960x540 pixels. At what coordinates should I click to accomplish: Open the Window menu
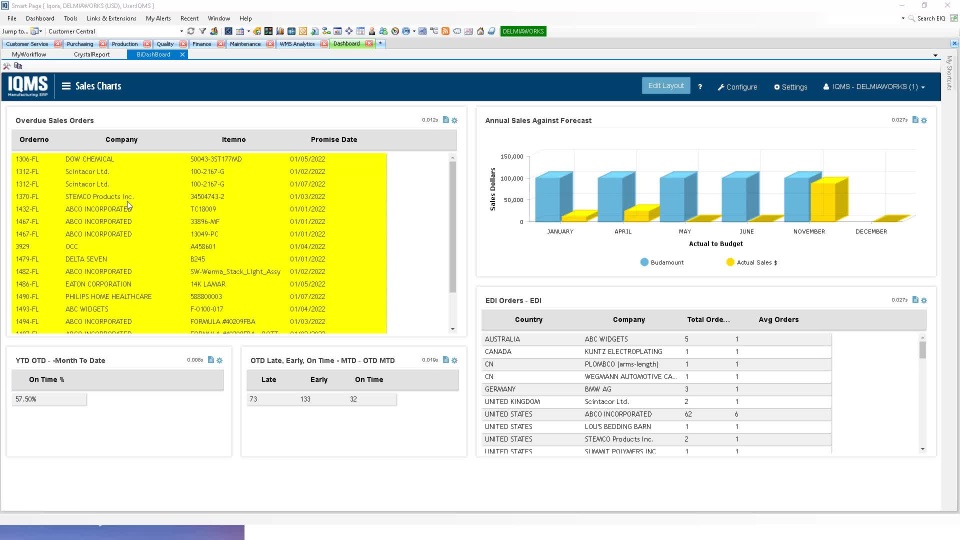tap(219, 18)
